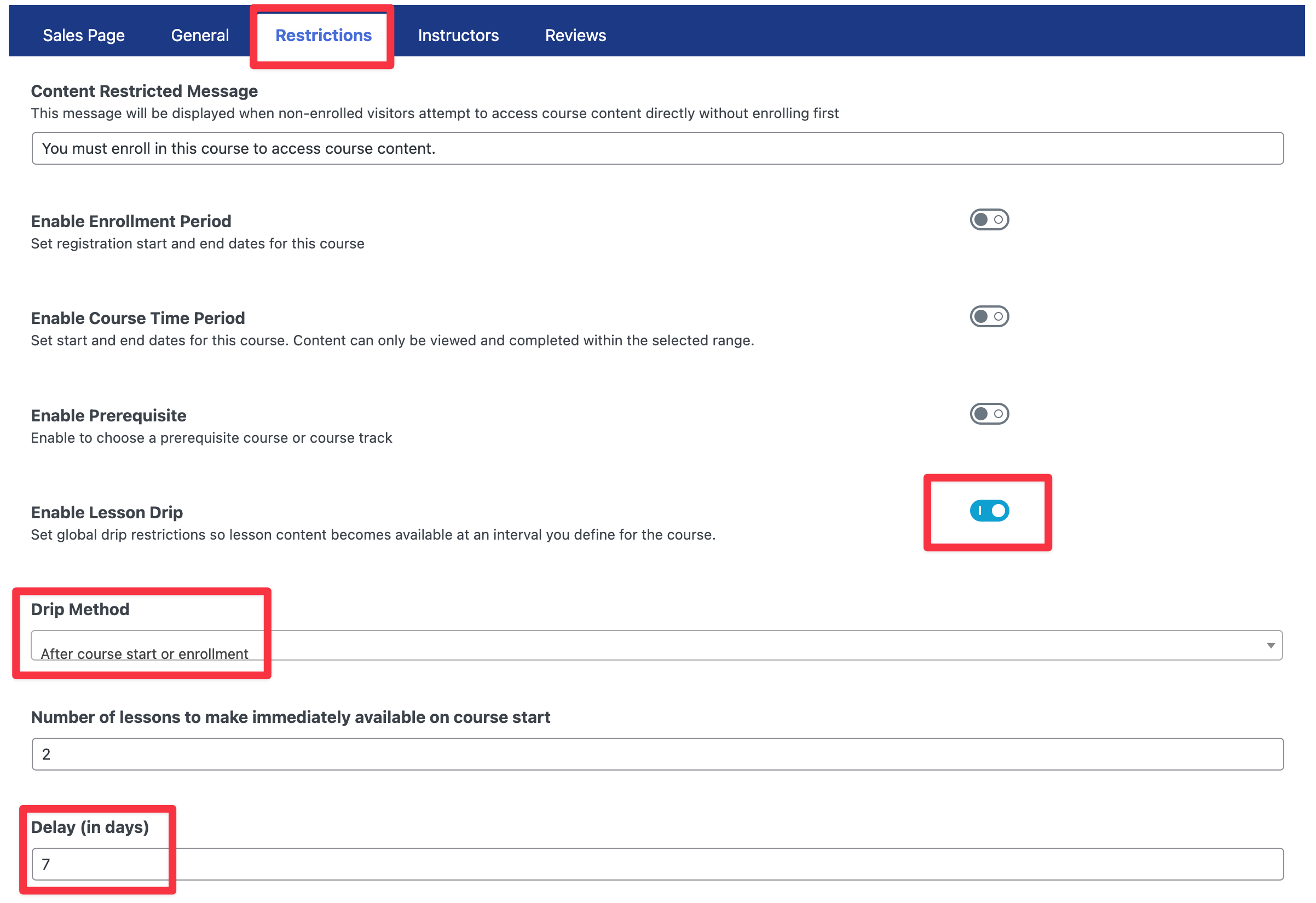Click the Enable Enrollment Period label
Viewport: 1316px width, 903px height.
(x=131, y=221)
